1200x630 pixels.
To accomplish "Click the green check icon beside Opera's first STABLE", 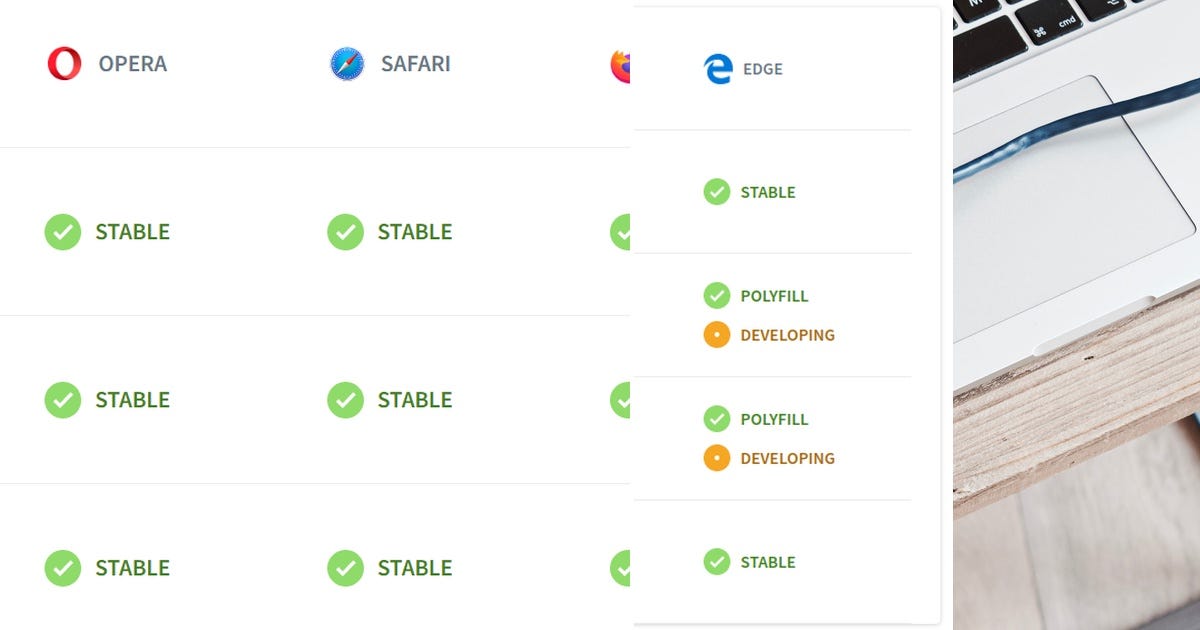I will click(62, 232).
